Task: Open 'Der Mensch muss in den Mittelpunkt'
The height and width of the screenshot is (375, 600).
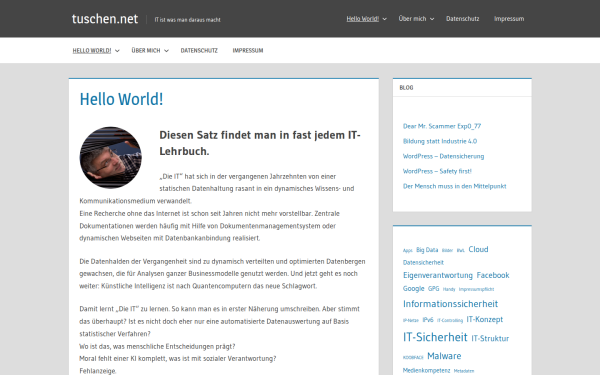Action: coord(454,186)
